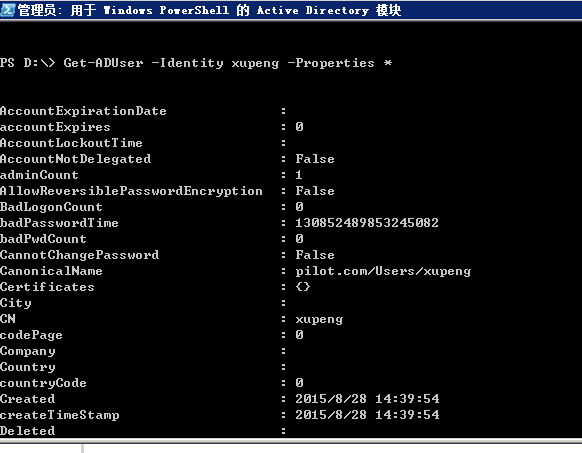Select the 'Country' property name
Image resolution: width=582 pixels, height=453 pixels.
click(x=27, y=367)
